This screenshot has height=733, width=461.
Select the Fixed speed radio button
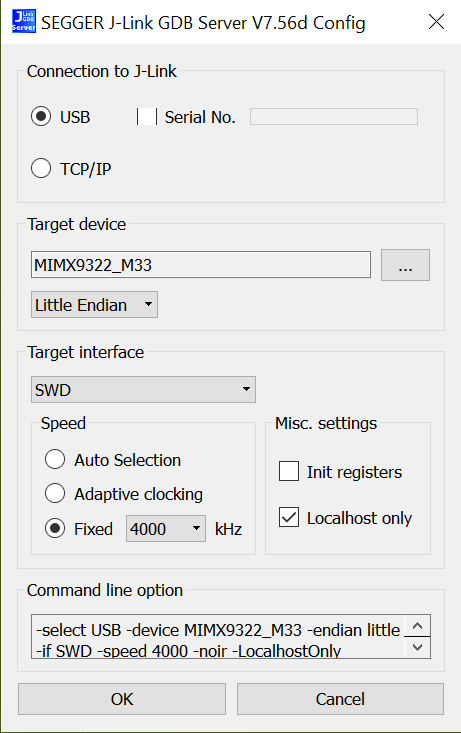(x=55, y=529)
